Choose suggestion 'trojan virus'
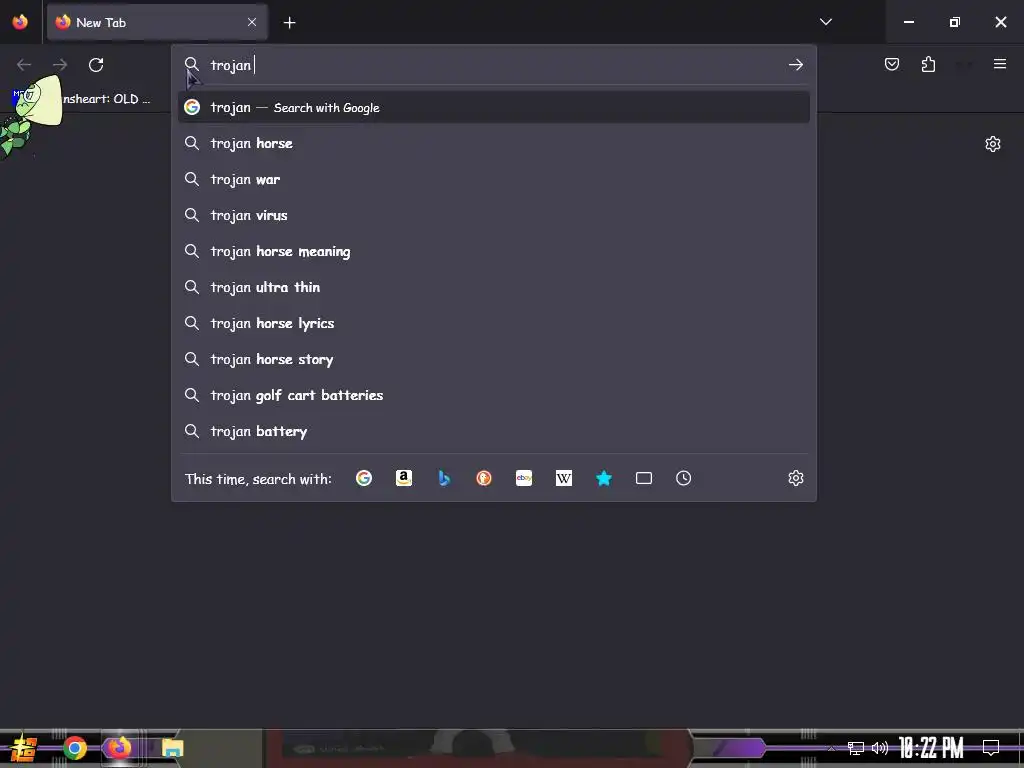Screen dimensions: 1024x768 (x=494, y=215)
